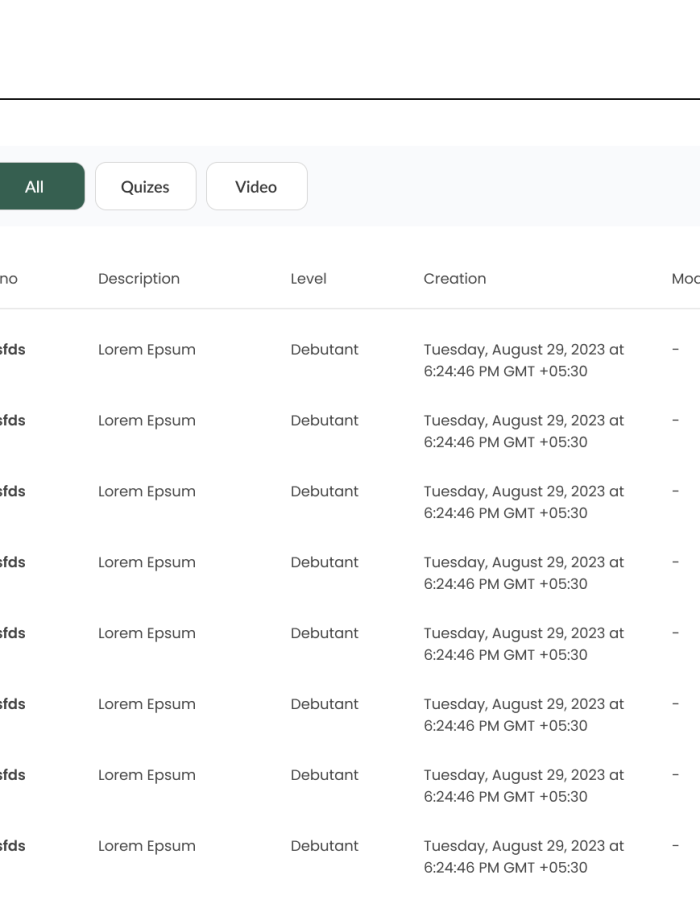Open the second row's sfds entry
The image size is (700, 900).
(x=12, y=421)
